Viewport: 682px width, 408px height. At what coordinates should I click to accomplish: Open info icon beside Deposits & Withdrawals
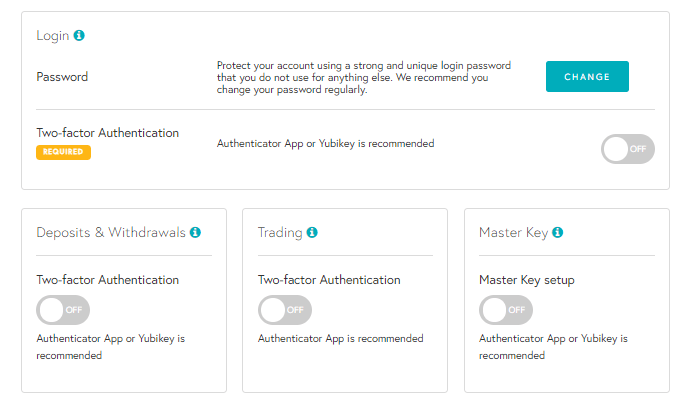point(195,233)
